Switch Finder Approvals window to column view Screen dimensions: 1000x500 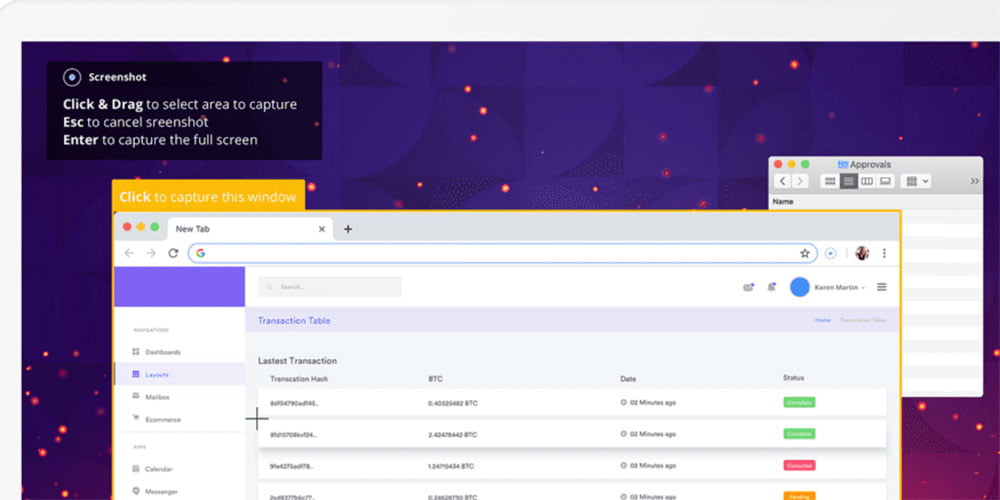[867, 181]
